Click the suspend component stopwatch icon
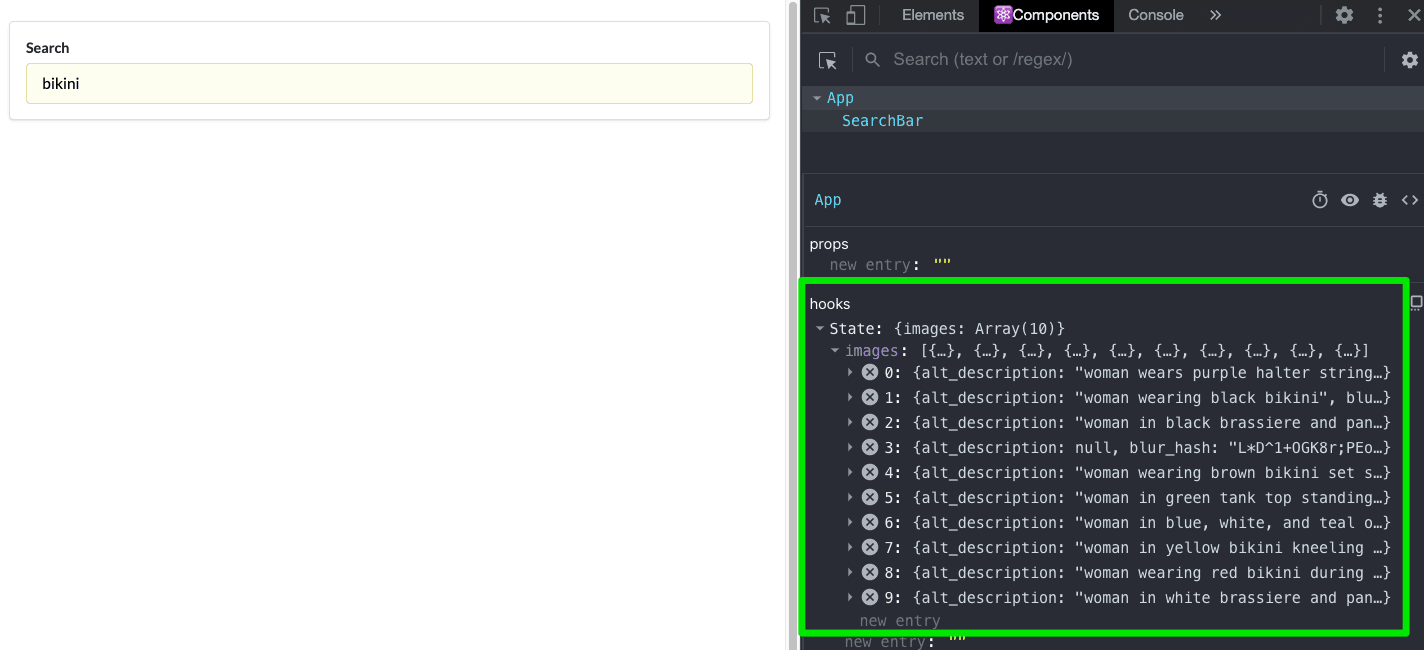 [x=1320, y=200]
